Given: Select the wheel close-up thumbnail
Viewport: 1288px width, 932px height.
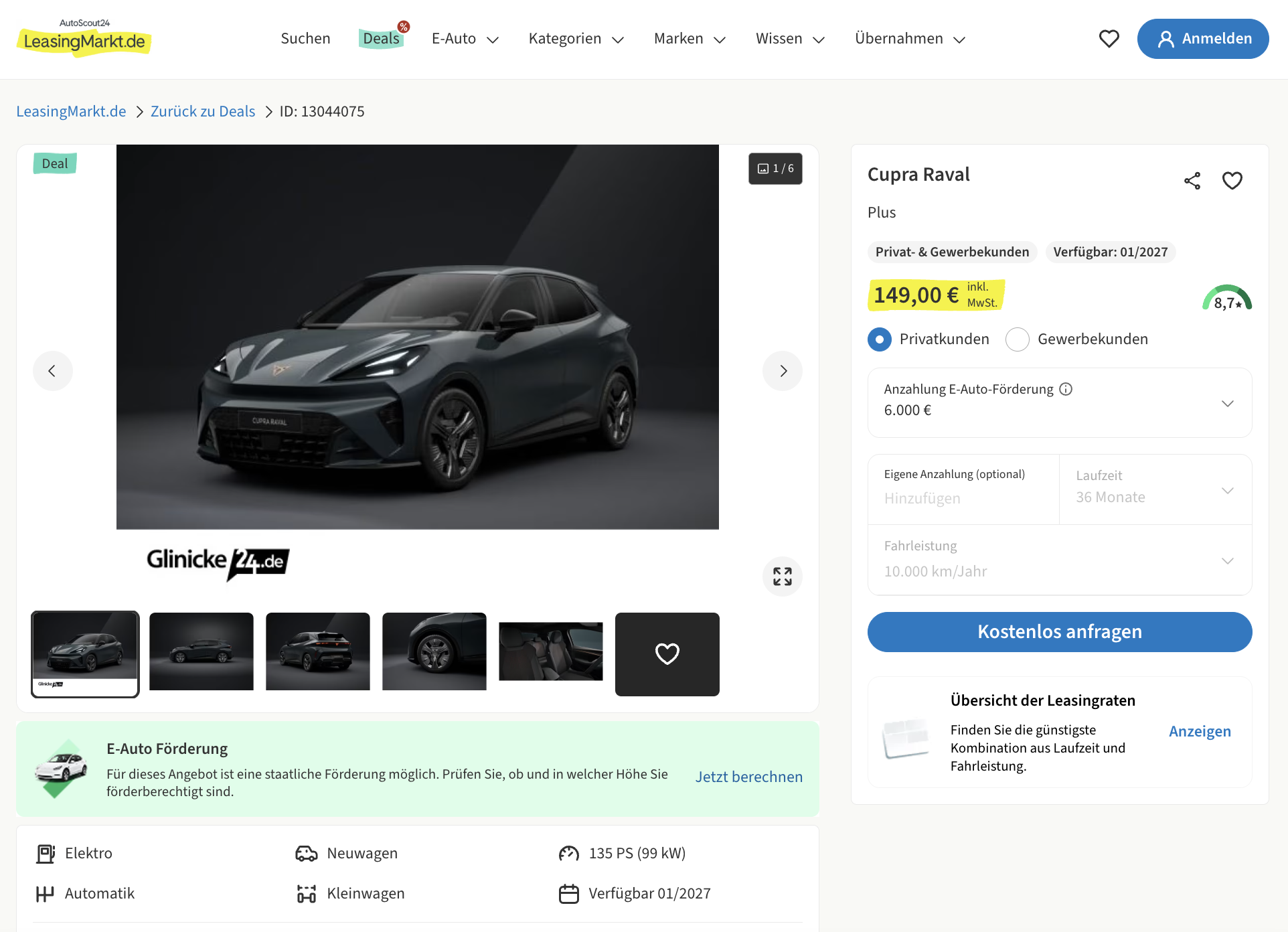Looking at the screenshot, I should coord(434,651).
